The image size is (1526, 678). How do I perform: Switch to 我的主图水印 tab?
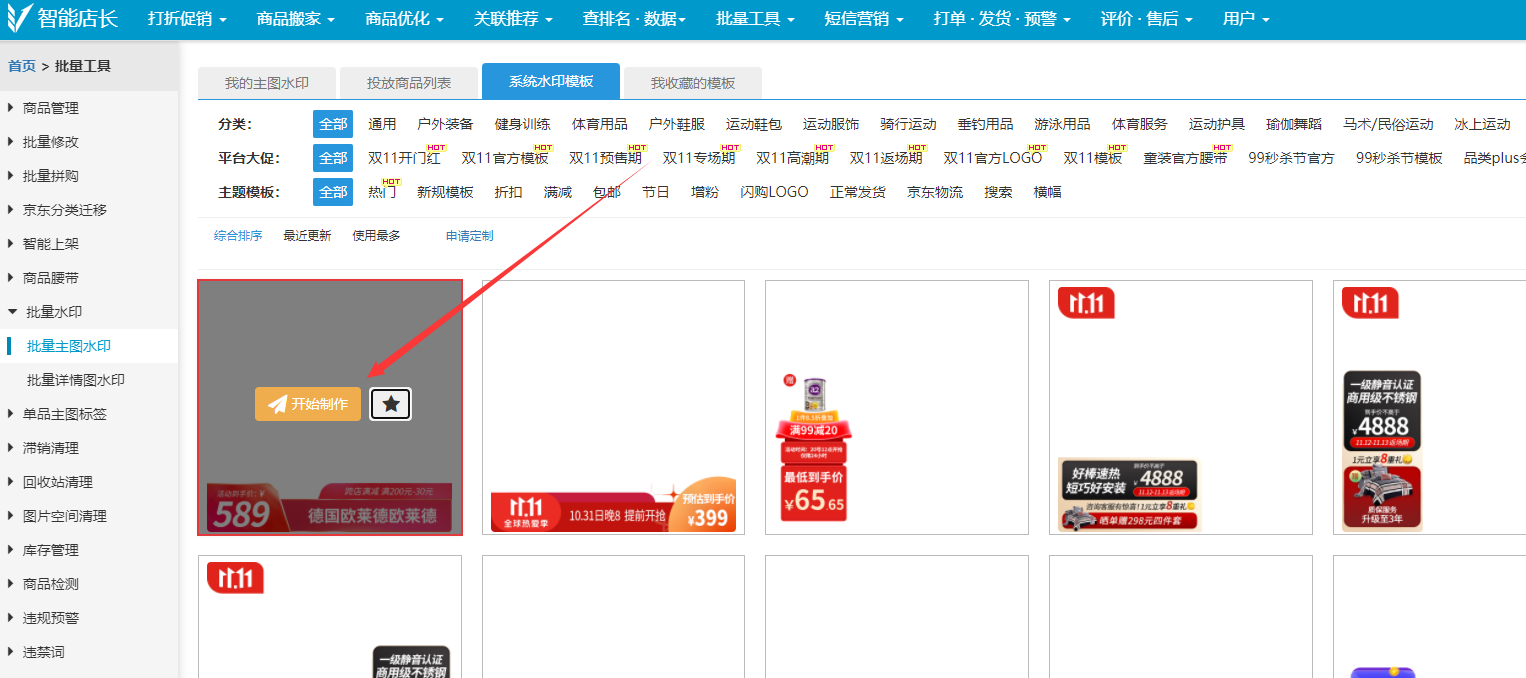266,83
